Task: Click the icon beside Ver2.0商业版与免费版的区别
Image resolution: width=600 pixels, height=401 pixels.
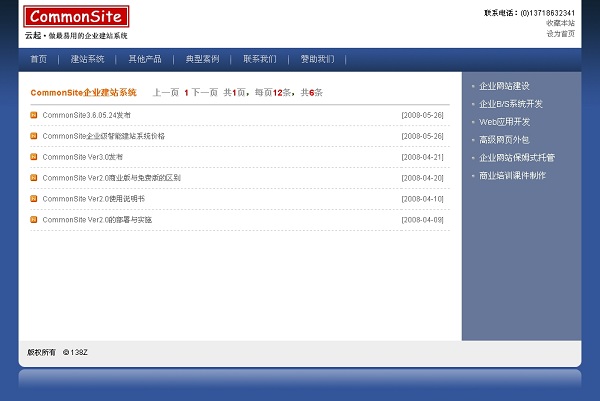Action: click(x=34, y=178)
